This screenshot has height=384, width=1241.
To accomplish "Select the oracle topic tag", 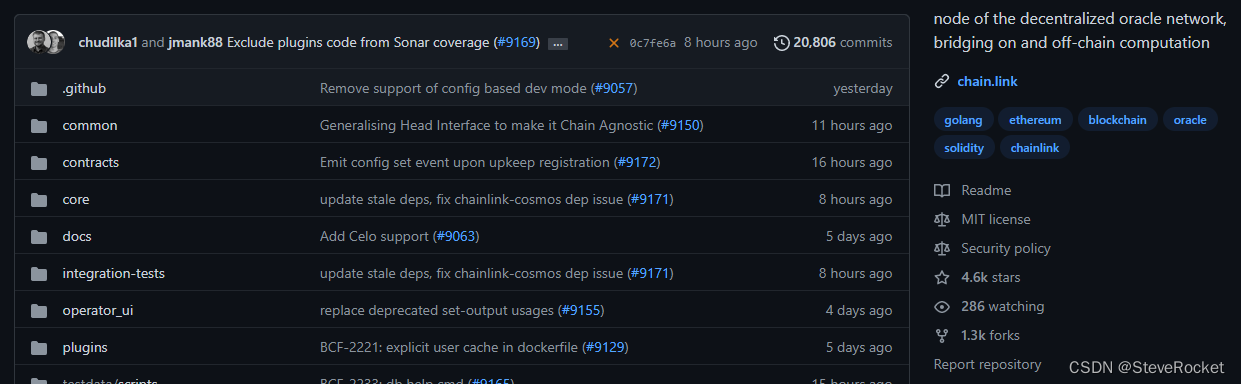I will coord(1190,120).
